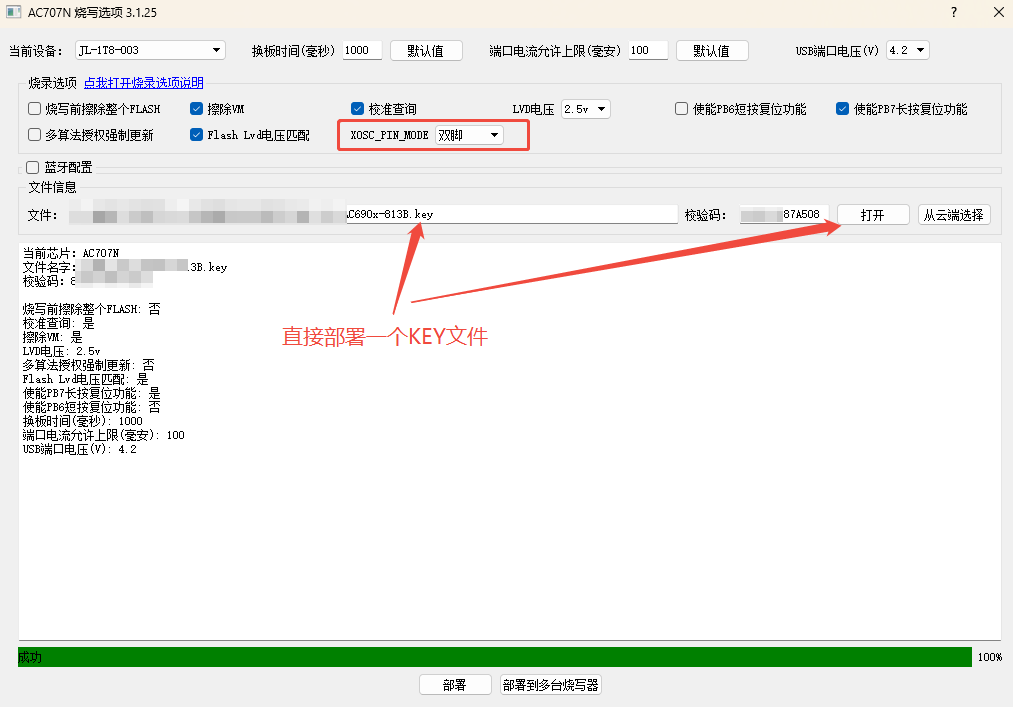Click 默认值 button beside 换板时间 field
This screenshot has height=707, width=1013.
[x=426, y=50]
